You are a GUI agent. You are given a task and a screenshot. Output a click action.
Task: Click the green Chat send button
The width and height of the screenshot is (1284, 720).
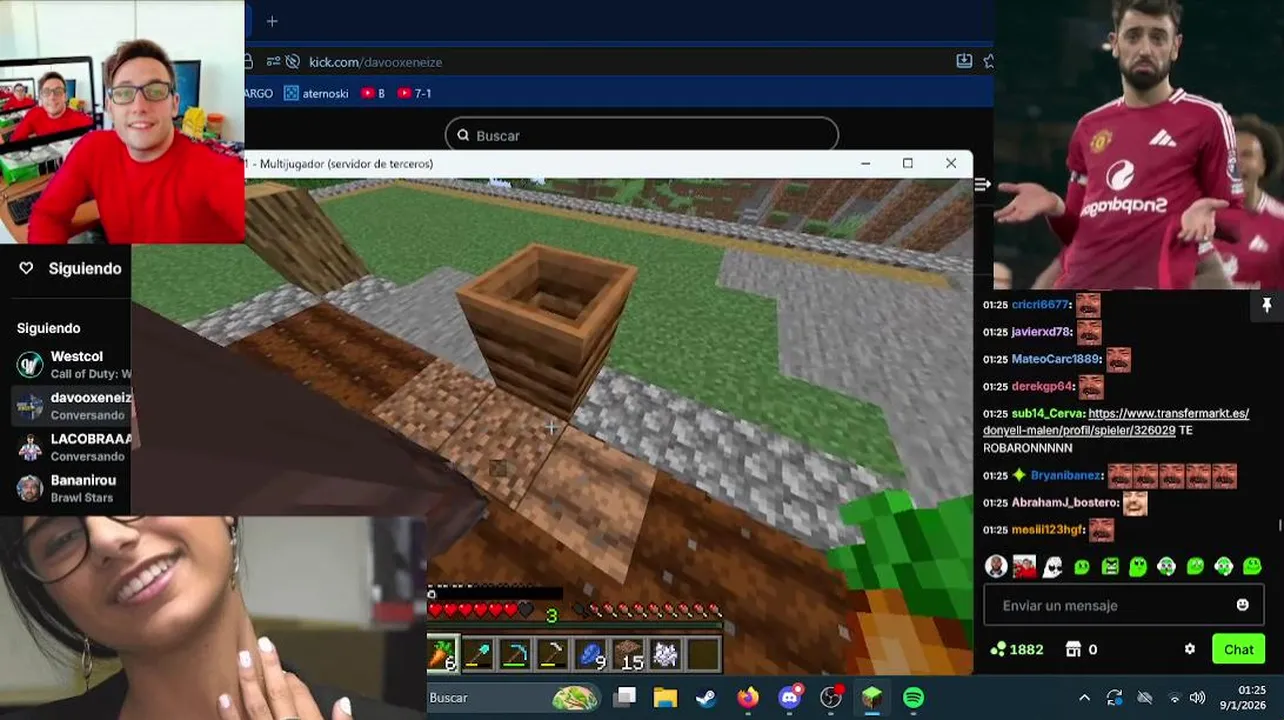[x=1238, y=649]
